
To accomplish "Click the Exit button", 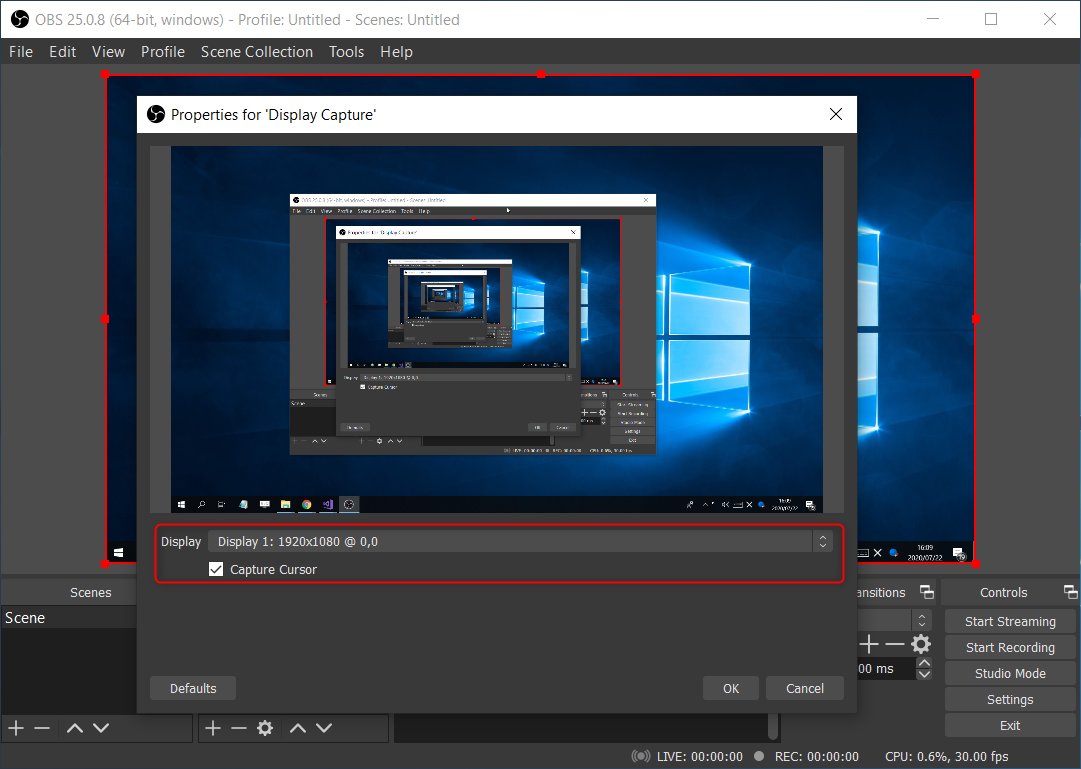I will 1010,726.
